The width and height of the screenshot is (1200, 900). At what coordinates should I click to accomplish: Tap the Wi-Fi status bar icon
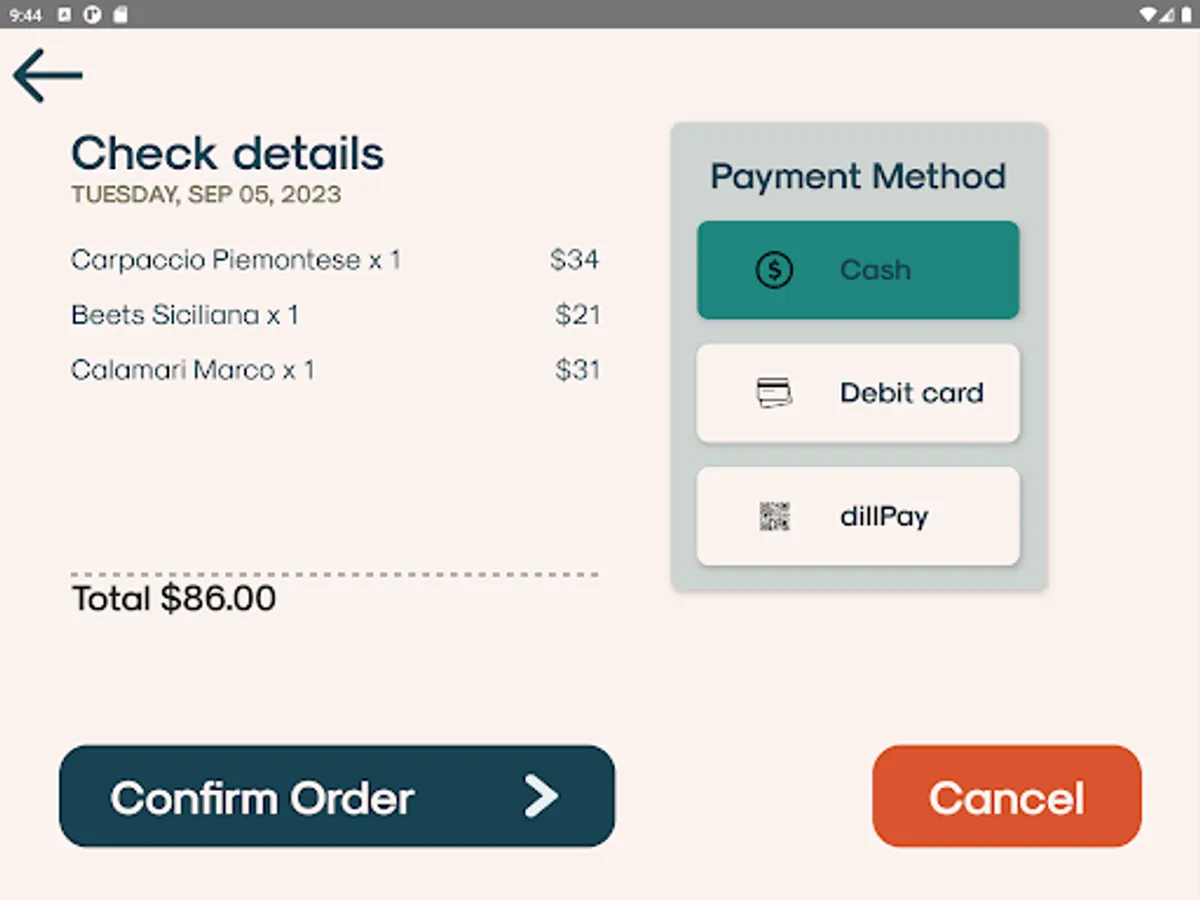1147,14
